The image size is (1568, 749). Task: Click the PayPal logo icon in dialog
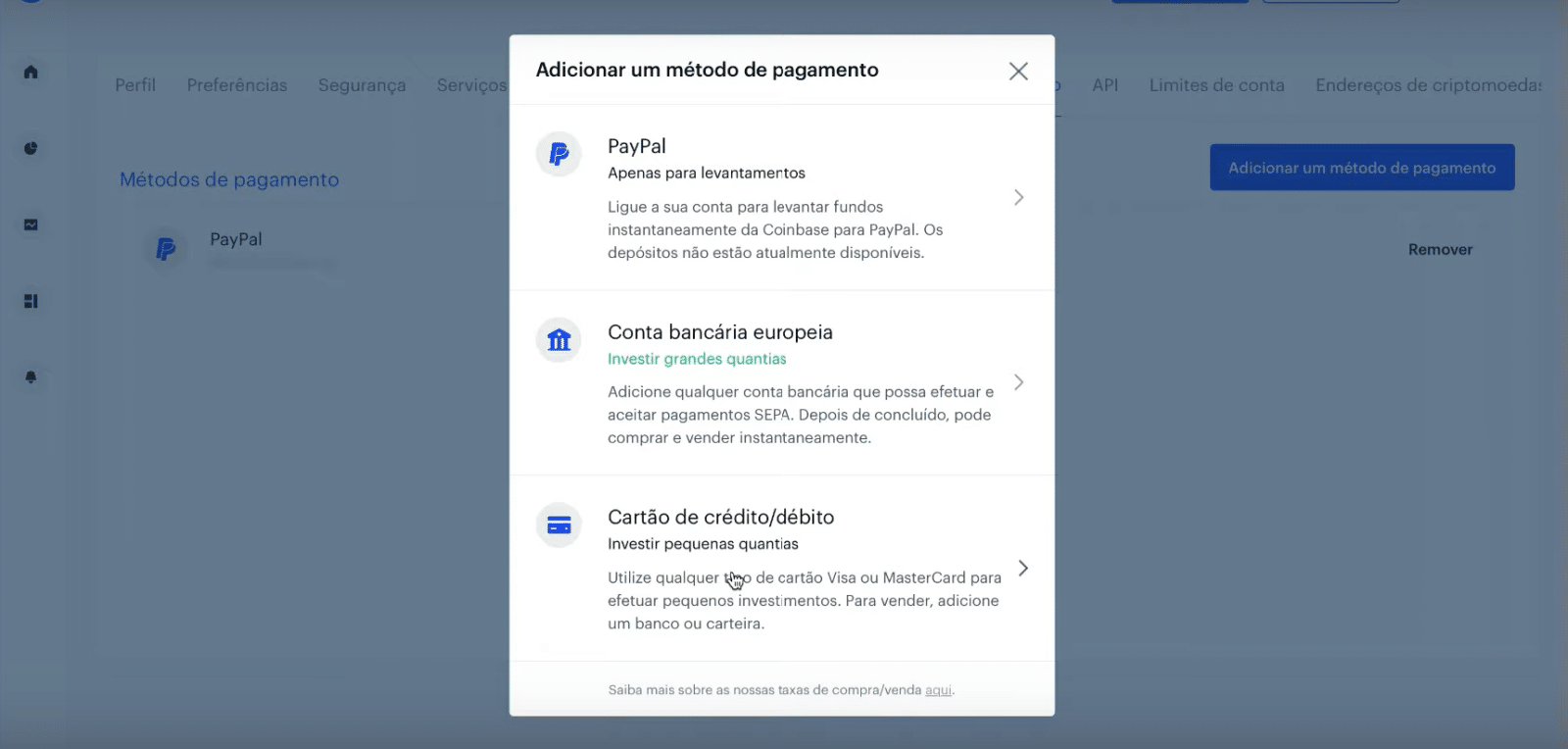(559, 154)
